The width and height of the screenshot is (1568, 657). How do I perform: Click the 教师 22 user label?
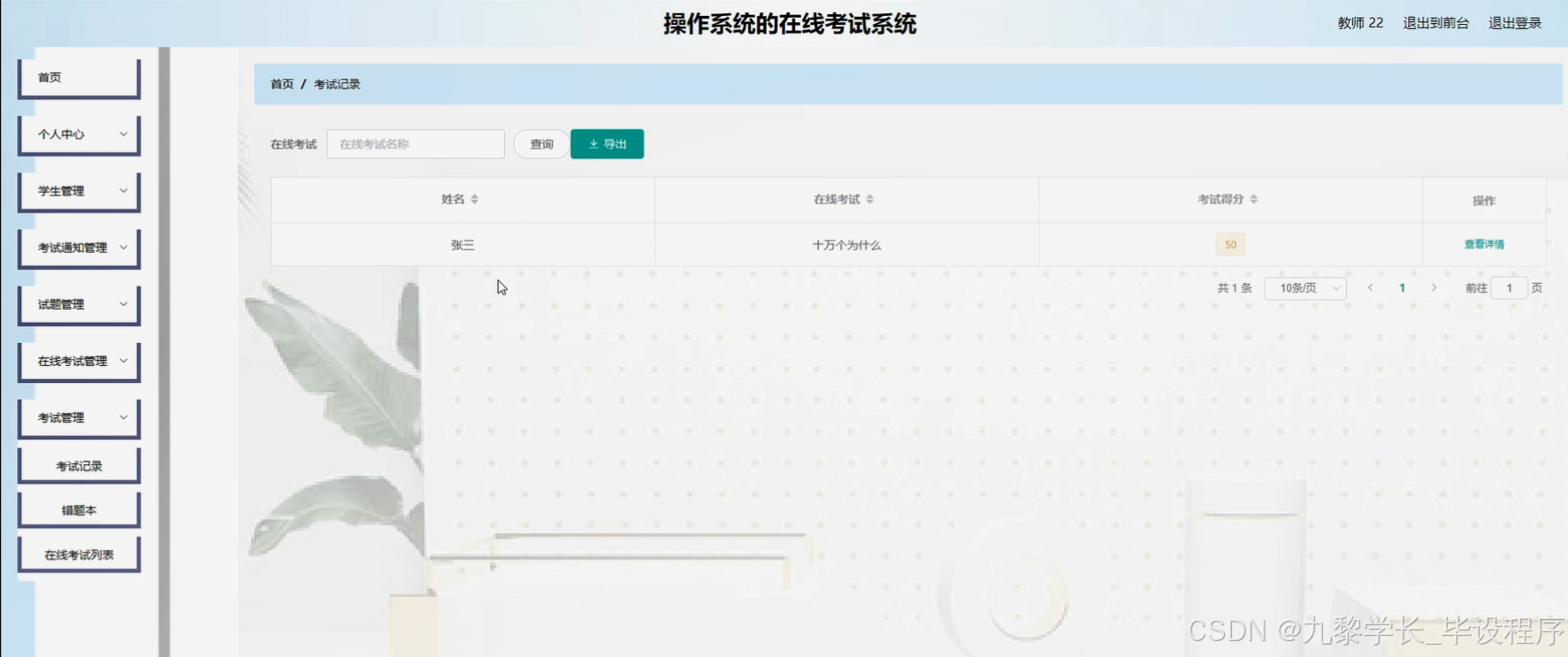1360,23
